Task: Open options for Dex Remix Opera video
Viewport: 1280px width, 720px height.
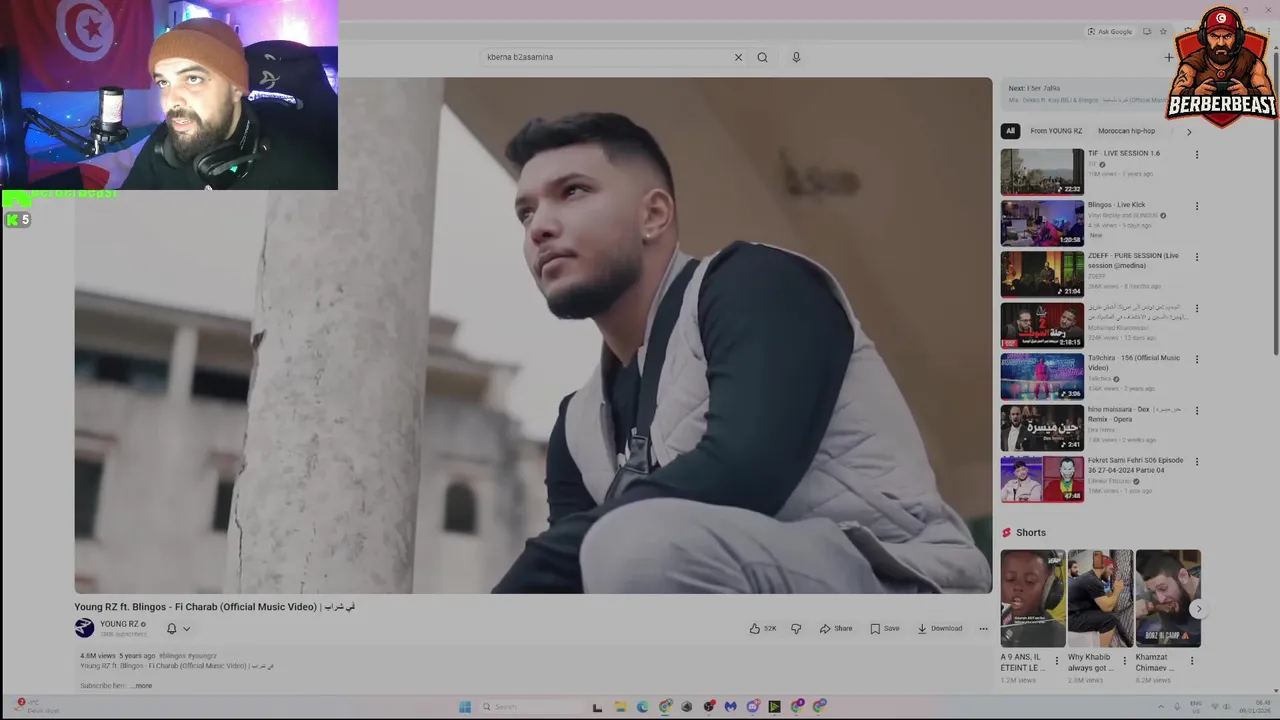Action: (1197, 410)
